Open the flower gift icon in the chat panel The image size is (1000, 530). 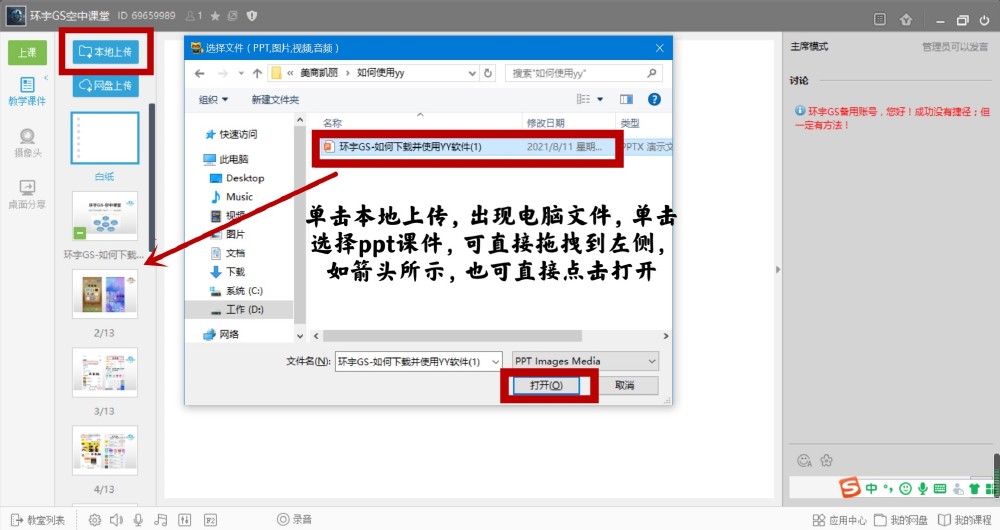(x=827, y=460)
